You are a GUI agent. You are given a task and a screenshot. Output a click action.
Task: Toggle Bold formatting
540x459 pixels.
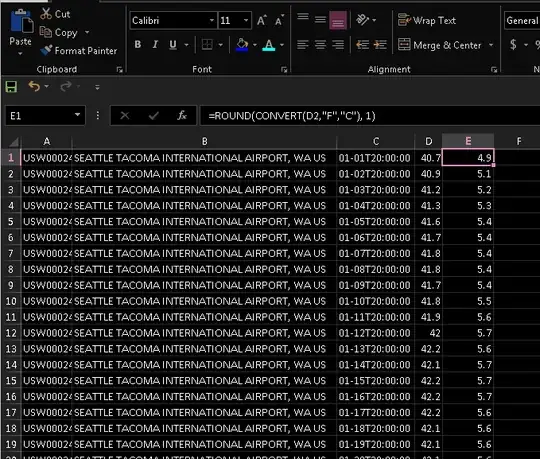(138, 44)
